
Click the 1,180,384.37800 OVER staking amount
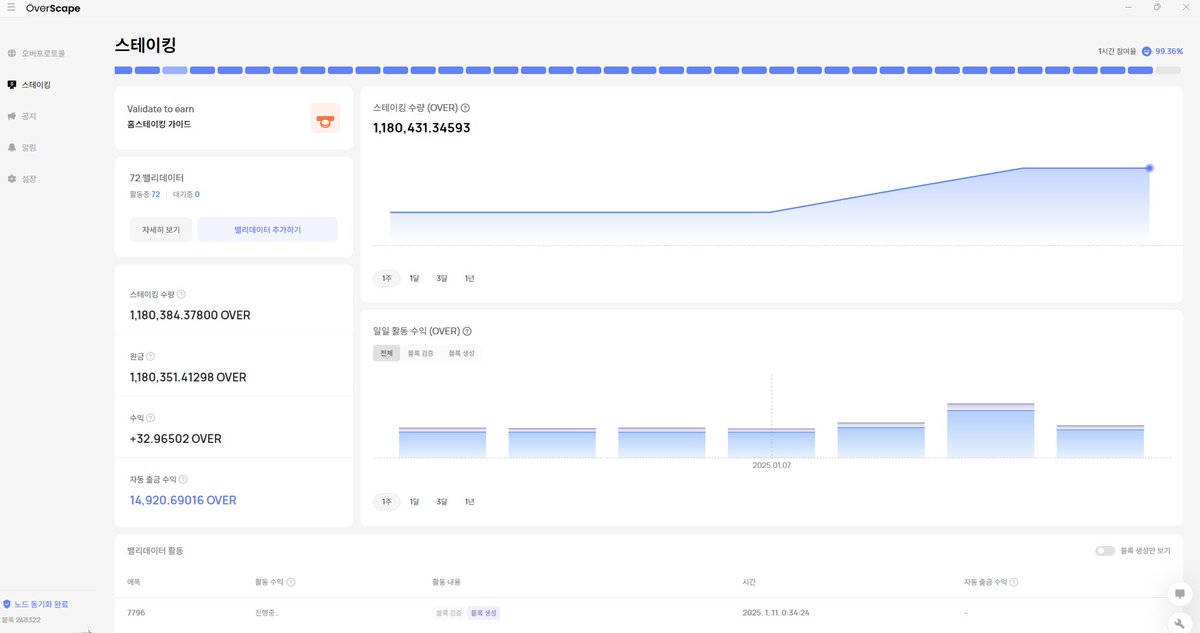pos(190,315)
